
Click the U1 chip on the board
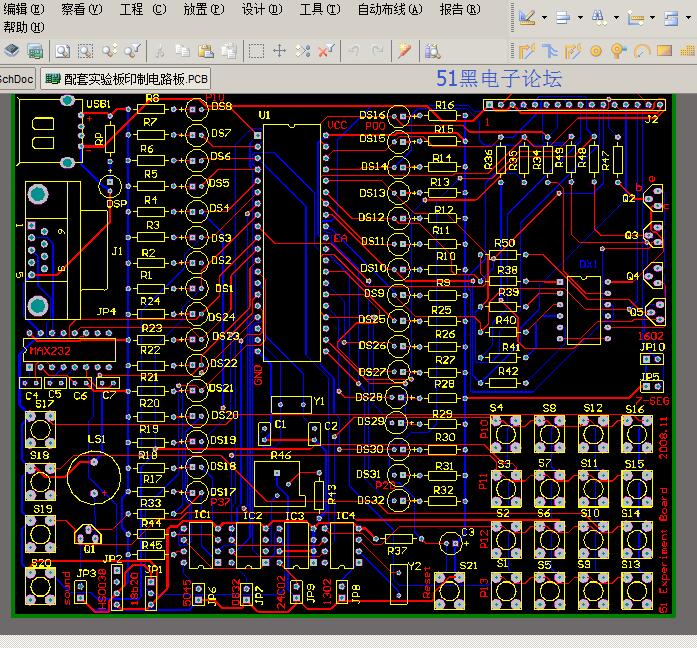[292, 243]
